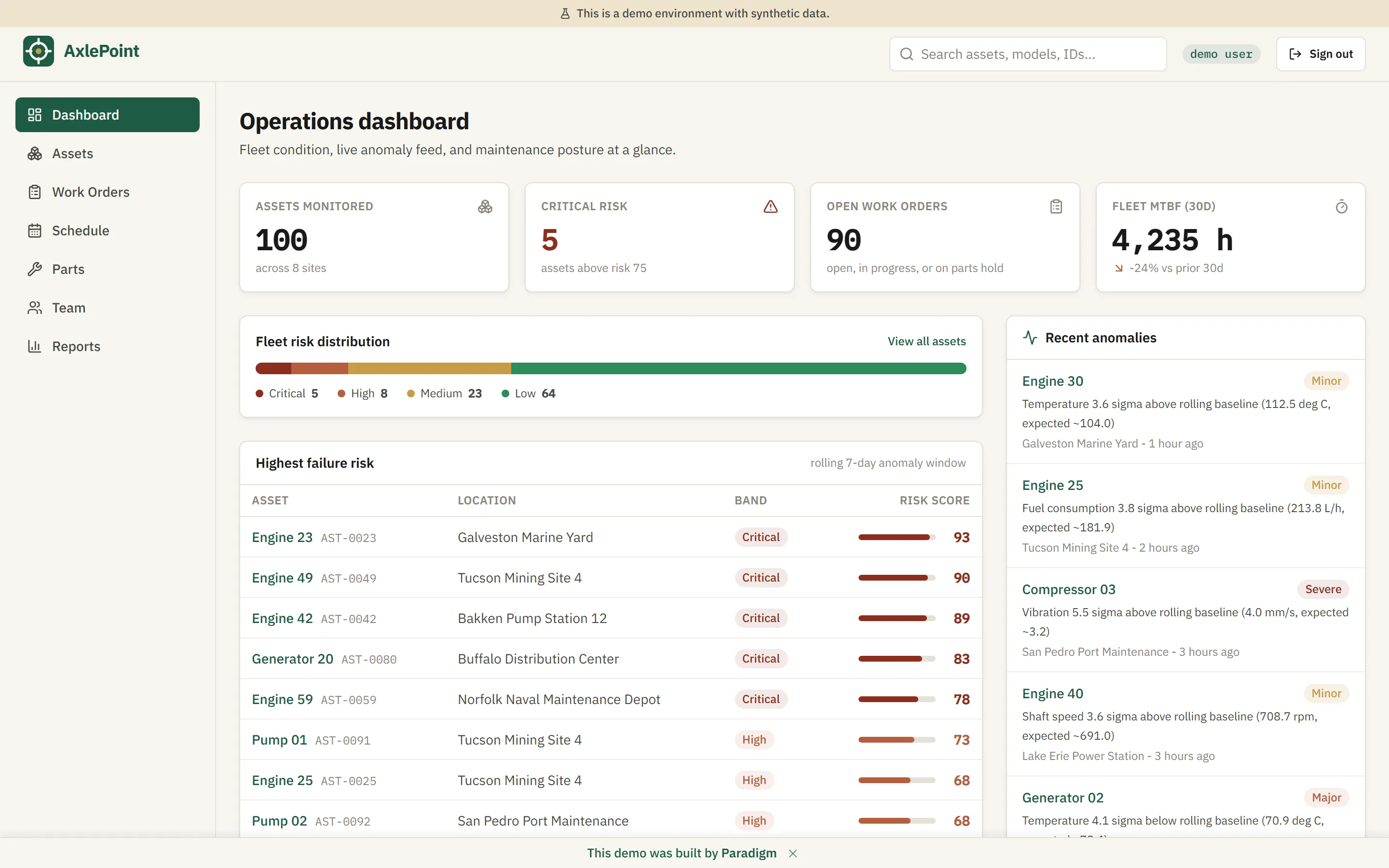Open the Team page
The width and height of the screenshot is (1389, 868).
point(108,308)
